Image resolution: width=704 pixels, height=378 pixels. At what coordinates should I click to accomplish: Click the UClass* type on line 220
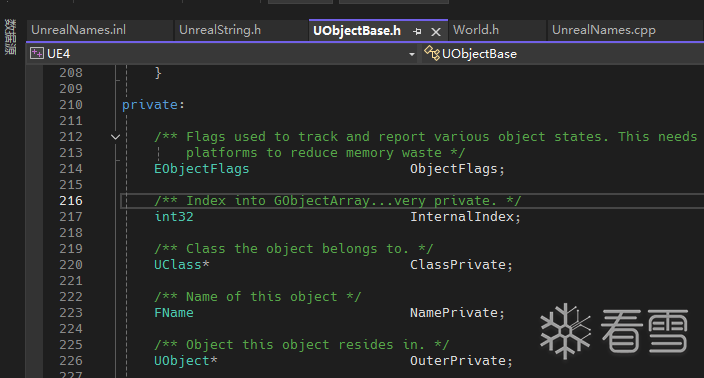click(x=181, y=265)
